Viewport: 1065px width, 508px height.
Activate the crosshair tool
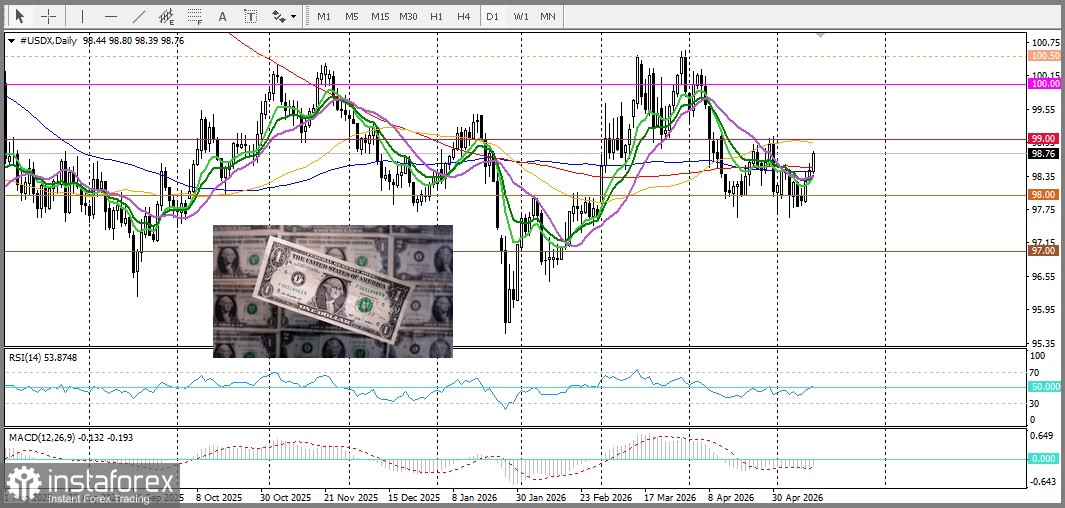(49, 16)
